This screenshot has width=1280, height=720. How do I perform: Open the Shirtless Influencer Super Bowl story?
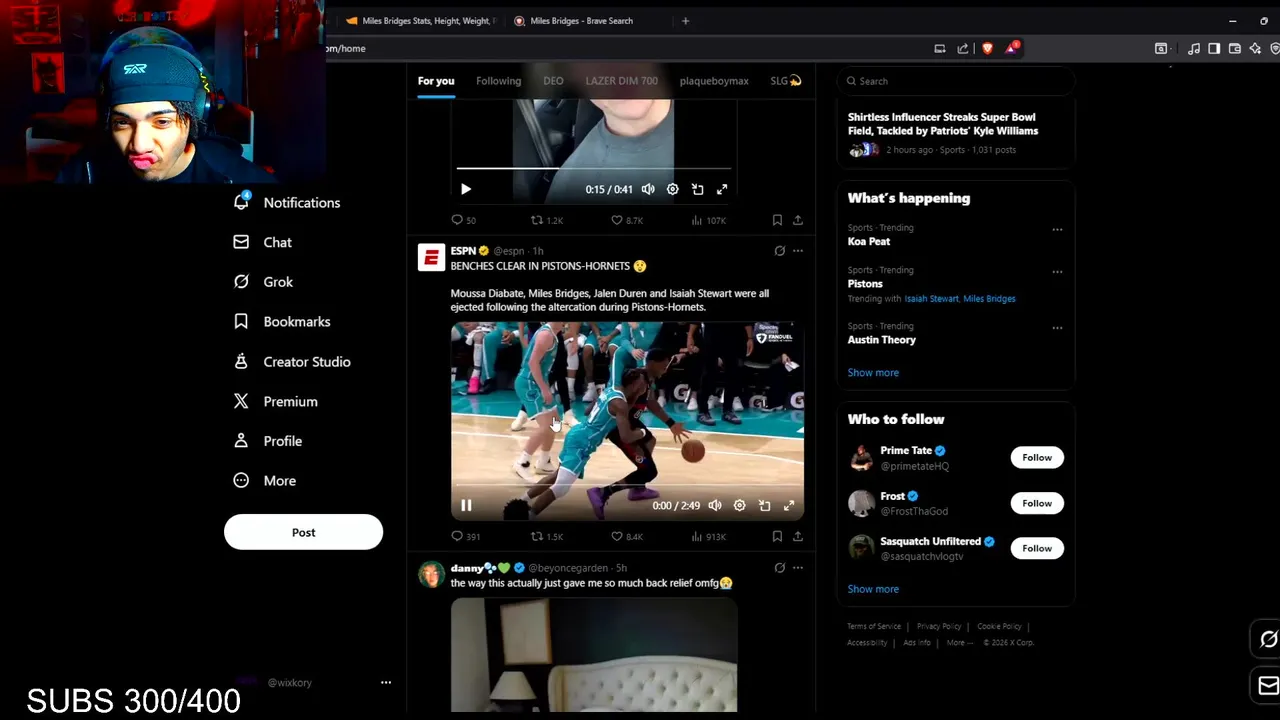click(943, 124)
